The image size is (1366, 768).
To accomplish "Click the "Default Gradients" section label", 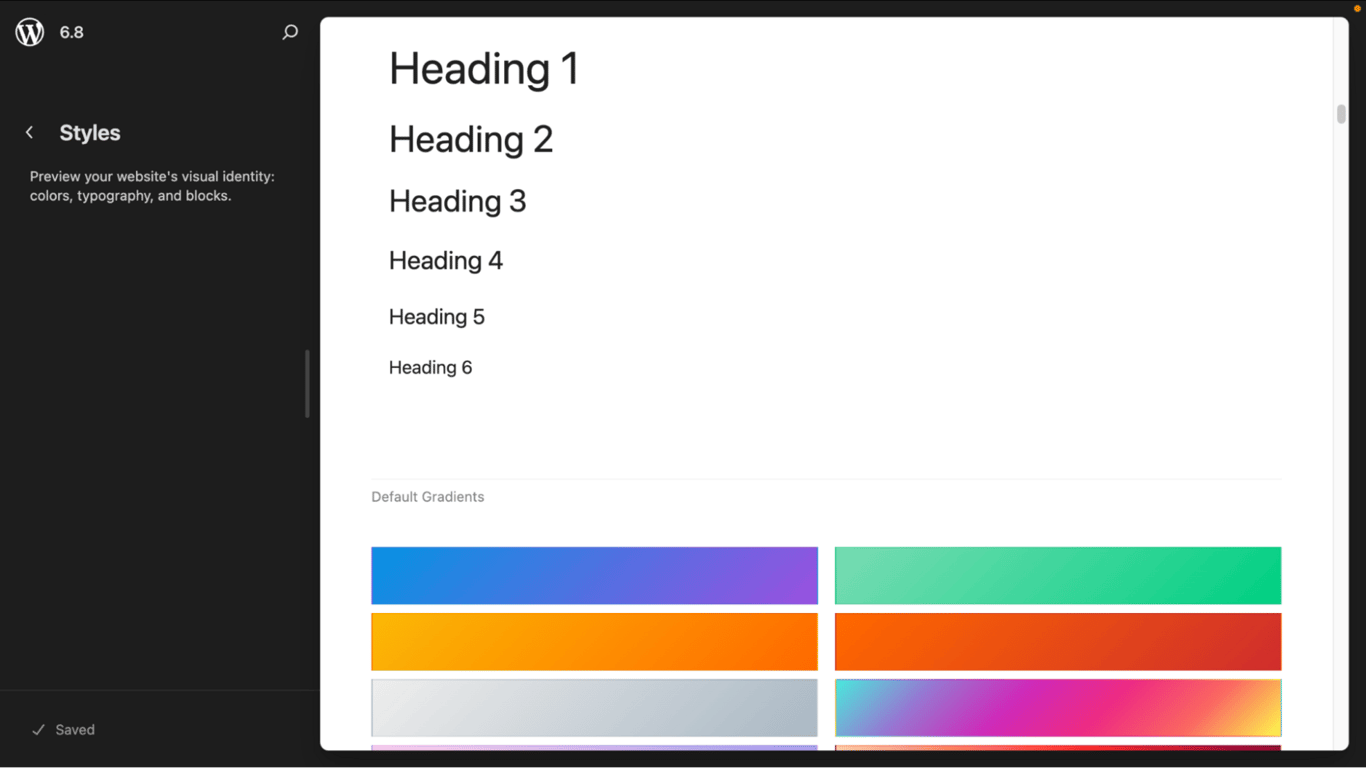I will (427, 496).
